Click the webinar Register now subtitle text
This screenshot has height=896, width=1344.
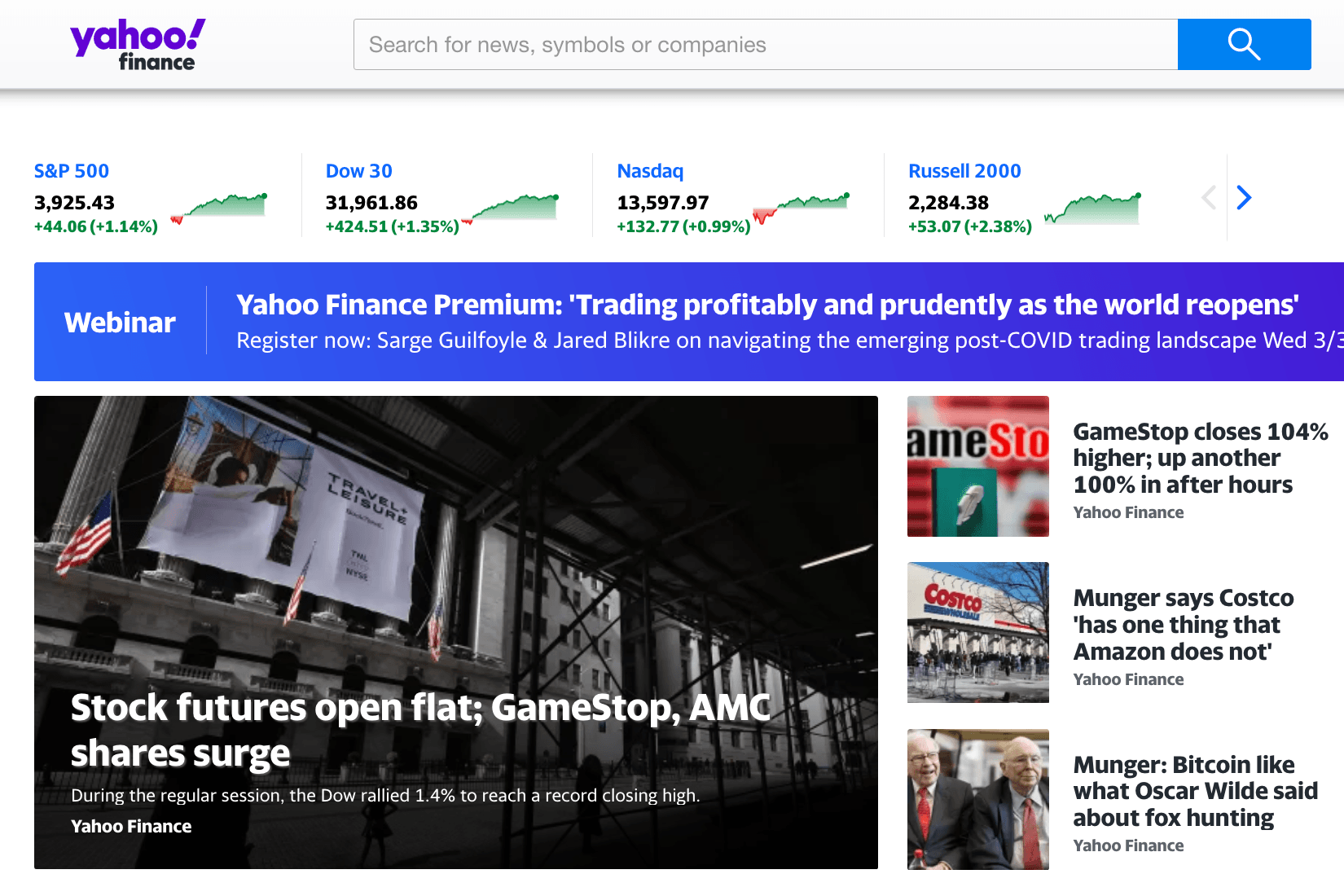click(788, 340)
